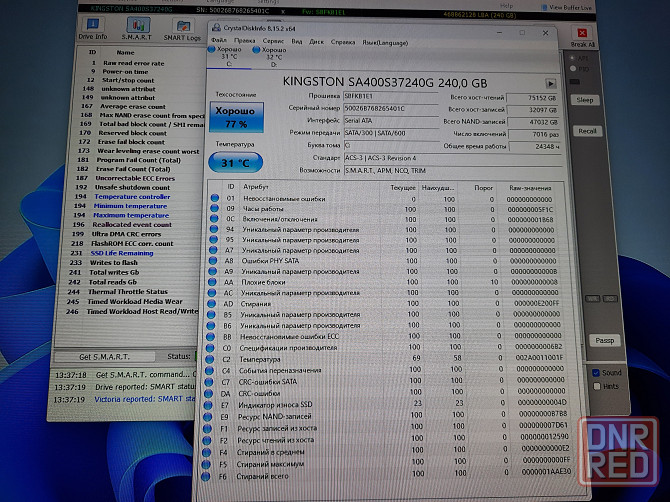Screen dimensions: 670x502
Task: Click status circle for Плохие блоки row
Action: (212, 282)
